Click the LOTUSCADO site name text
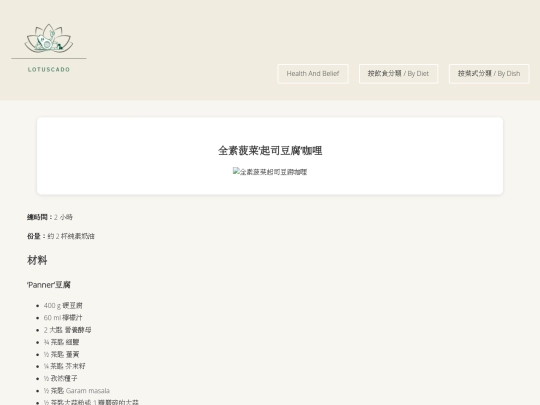The height and width of the screenshot is (405, 540). [x=49, y=70]
